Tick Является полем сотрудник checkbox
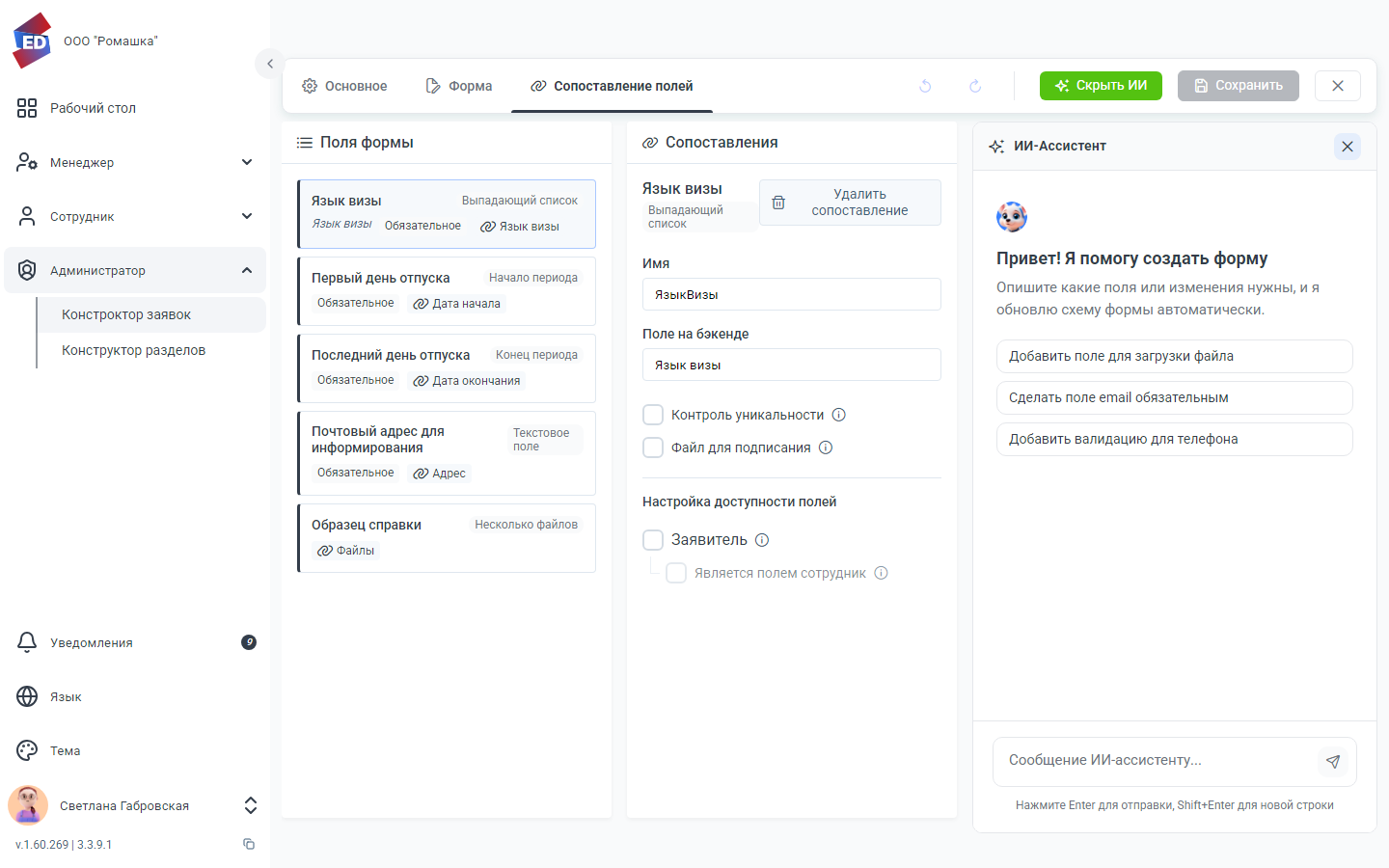This screenshot has height=868, width=1389. coord(676,573)
